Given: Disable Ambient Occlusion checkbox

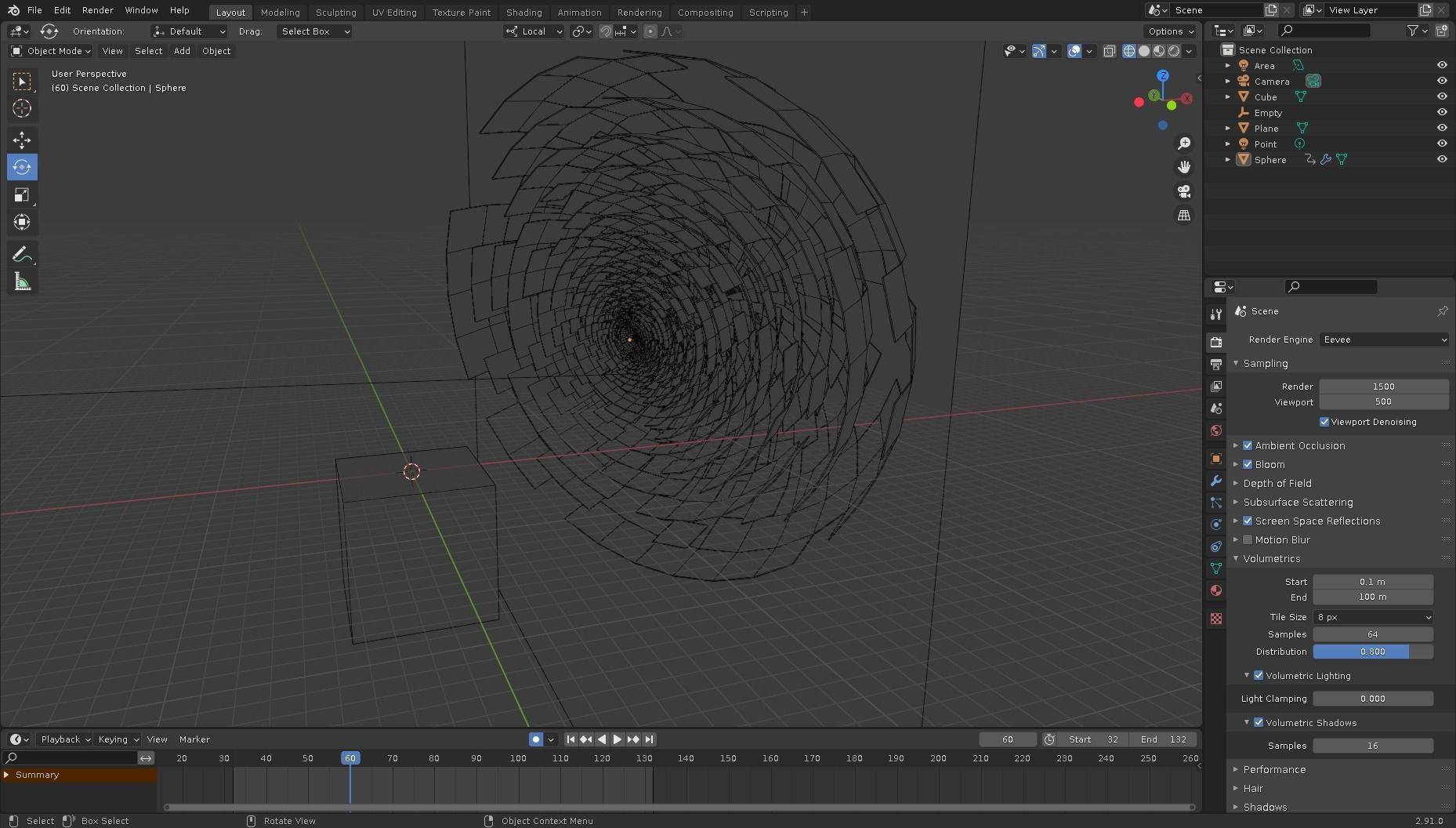Looking at the screenshot, I should pyautogui.click(x=1248, y=445).
